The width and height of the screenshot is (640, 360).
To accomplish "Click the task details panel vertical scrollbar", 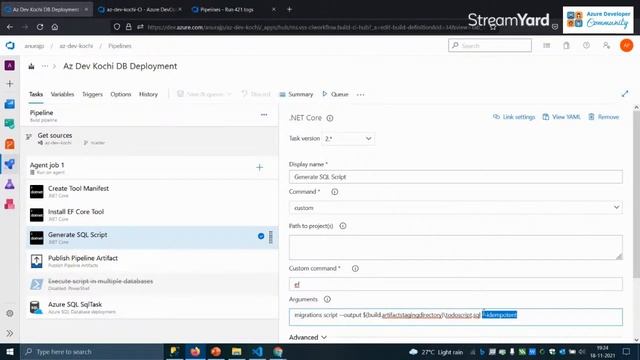I will [636, 194].
